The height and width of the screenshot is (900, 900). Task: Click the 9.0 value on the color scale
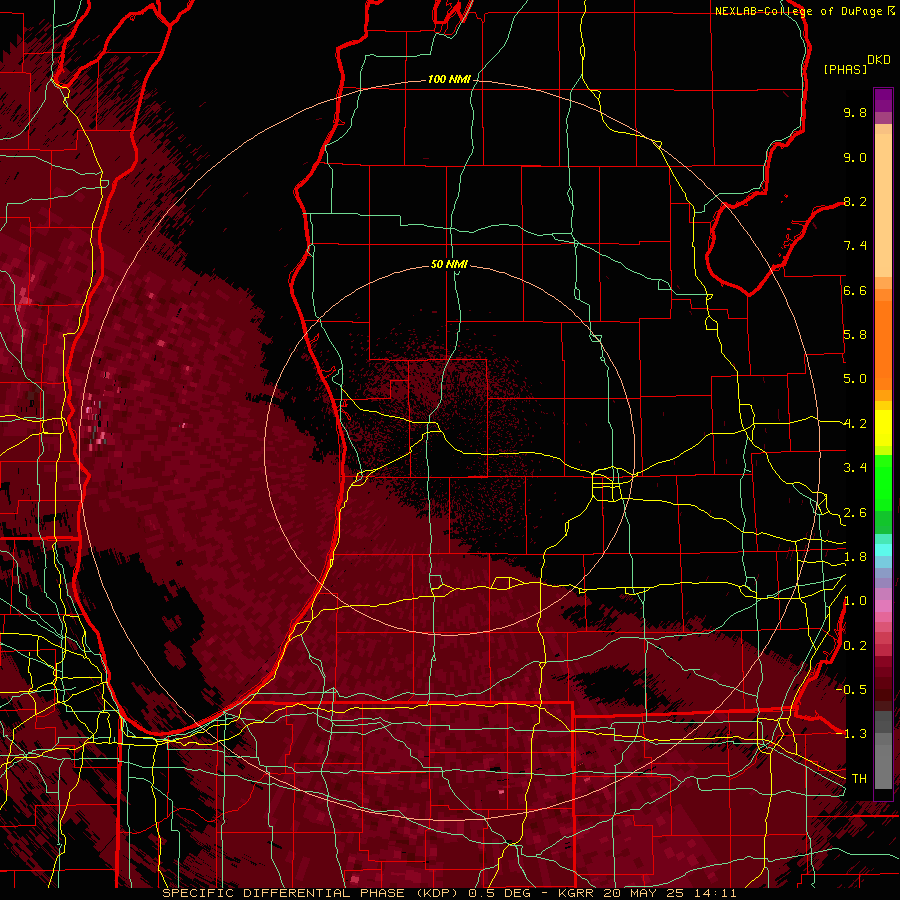tap(855, 157)
